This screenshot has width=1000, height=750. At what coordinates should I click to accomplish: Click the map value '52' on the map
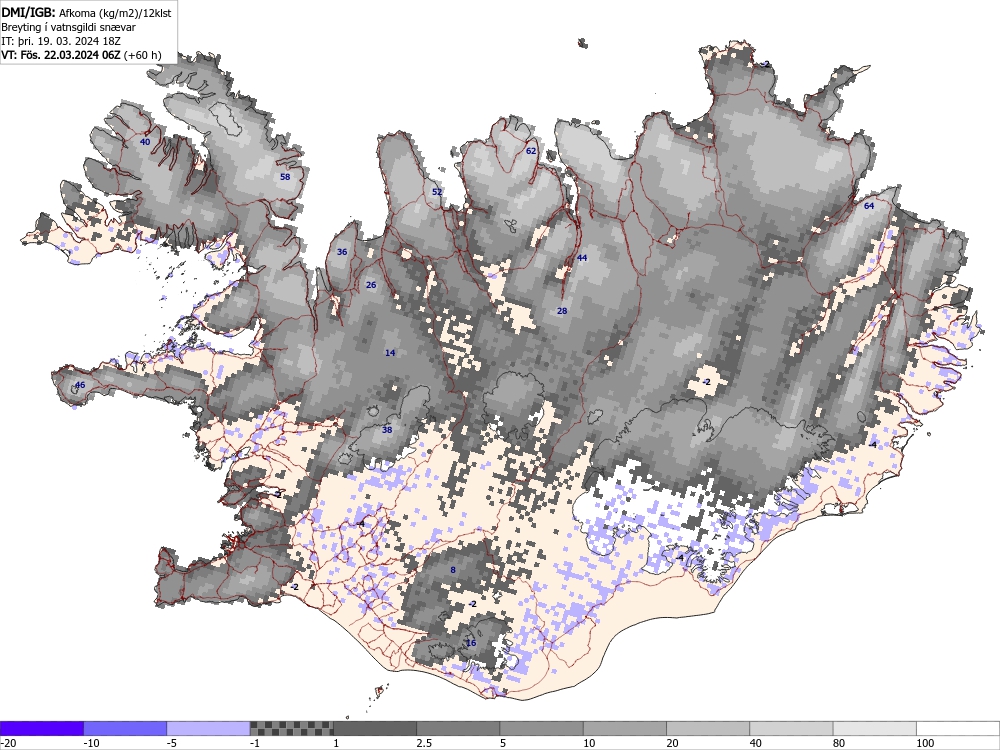[x=437, y=192]
